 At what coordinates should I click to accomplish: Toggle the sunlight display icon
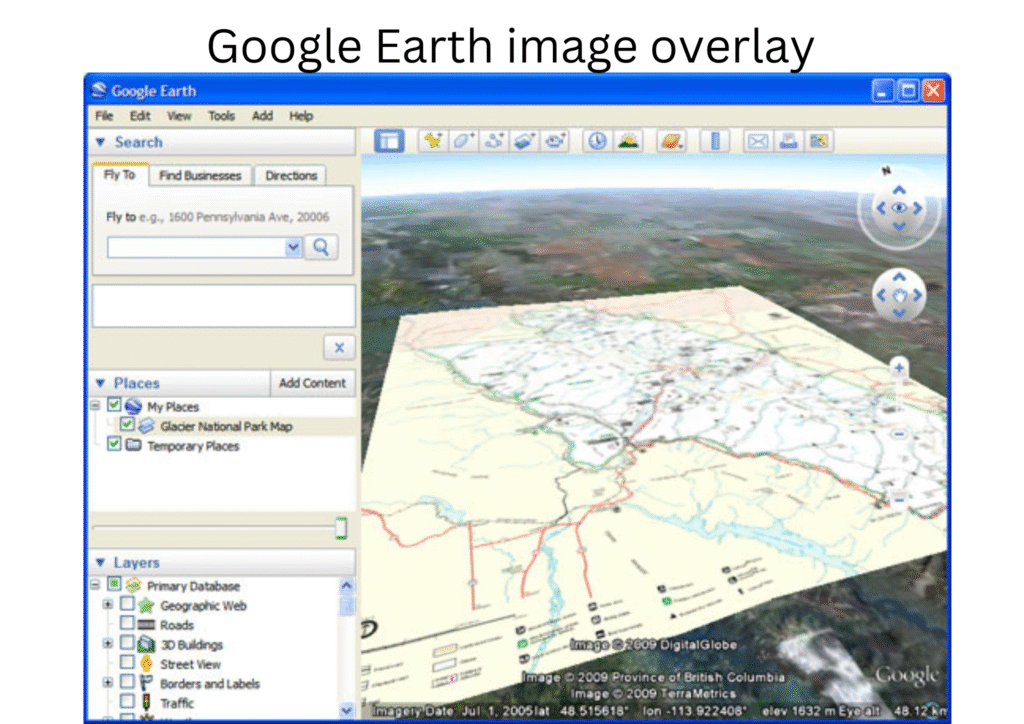coord(628,141)
